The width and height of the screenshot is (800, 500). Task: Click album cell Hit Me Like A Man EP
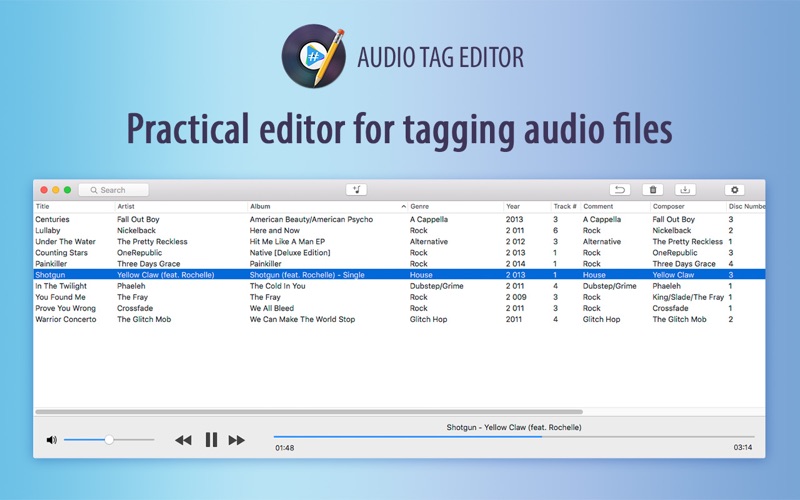pos(287,242)
